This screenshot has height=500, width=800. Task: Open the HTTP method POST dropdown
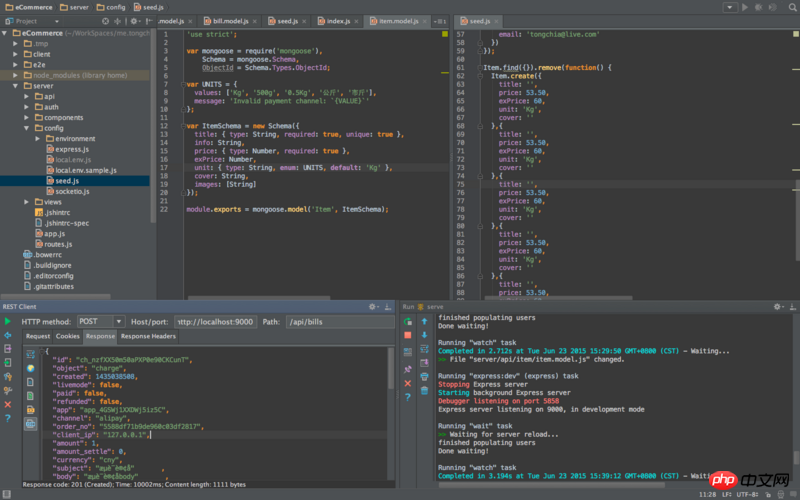[118, 321]
